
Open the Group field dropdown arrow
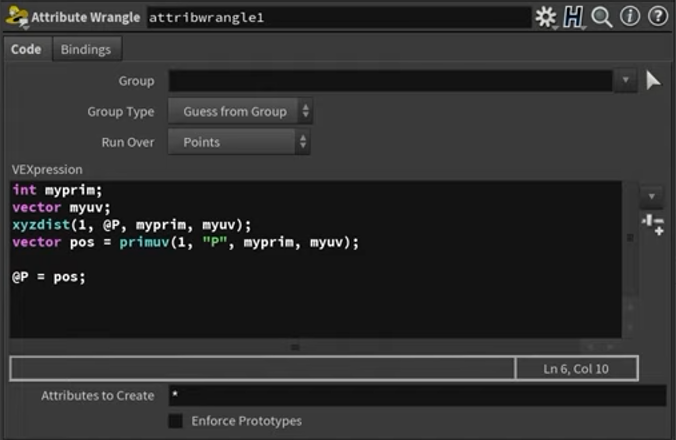[626, 81]
